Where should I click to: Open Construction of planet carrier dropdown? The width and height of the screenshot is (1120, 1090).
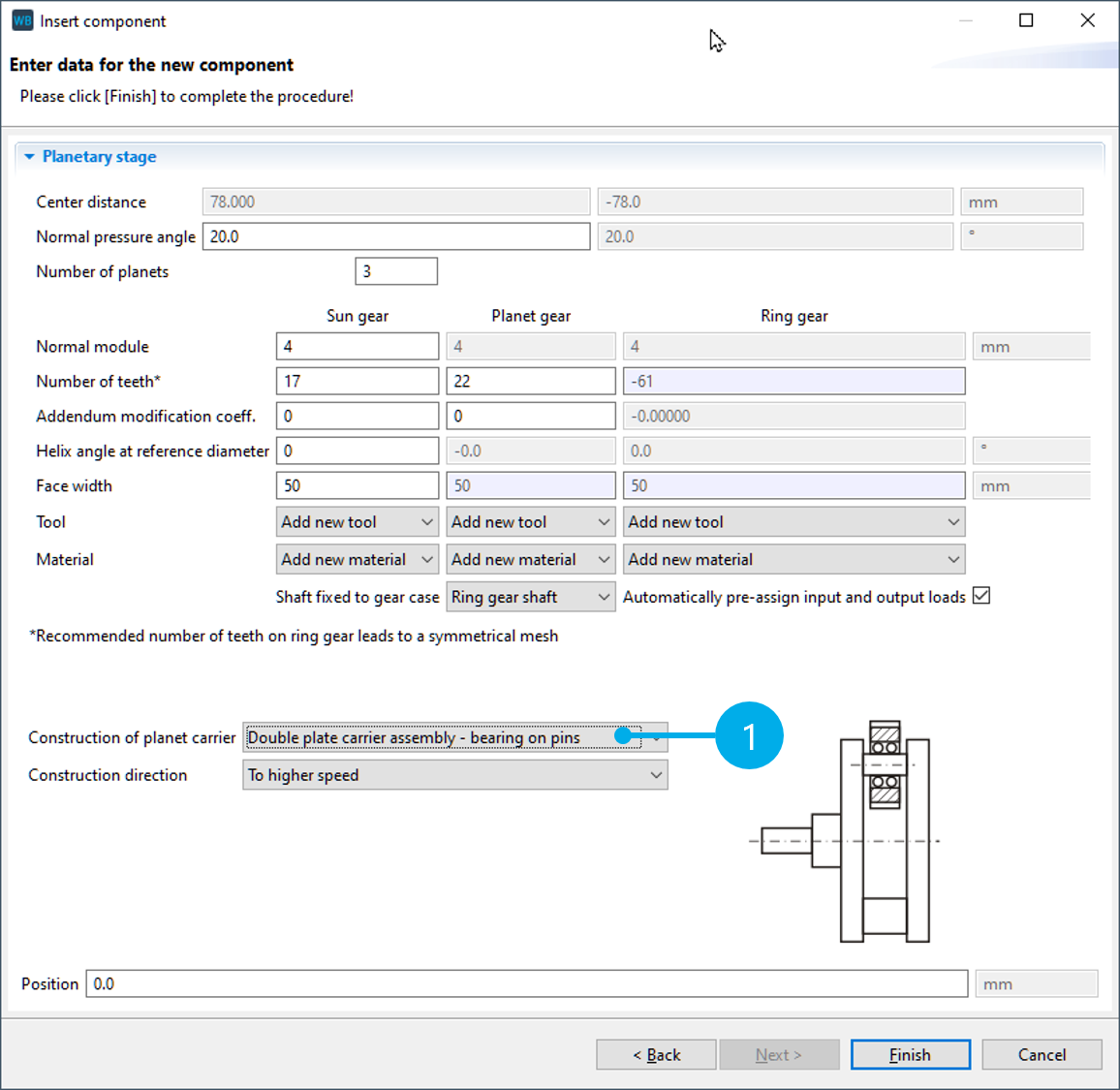[x=454, y=737]
